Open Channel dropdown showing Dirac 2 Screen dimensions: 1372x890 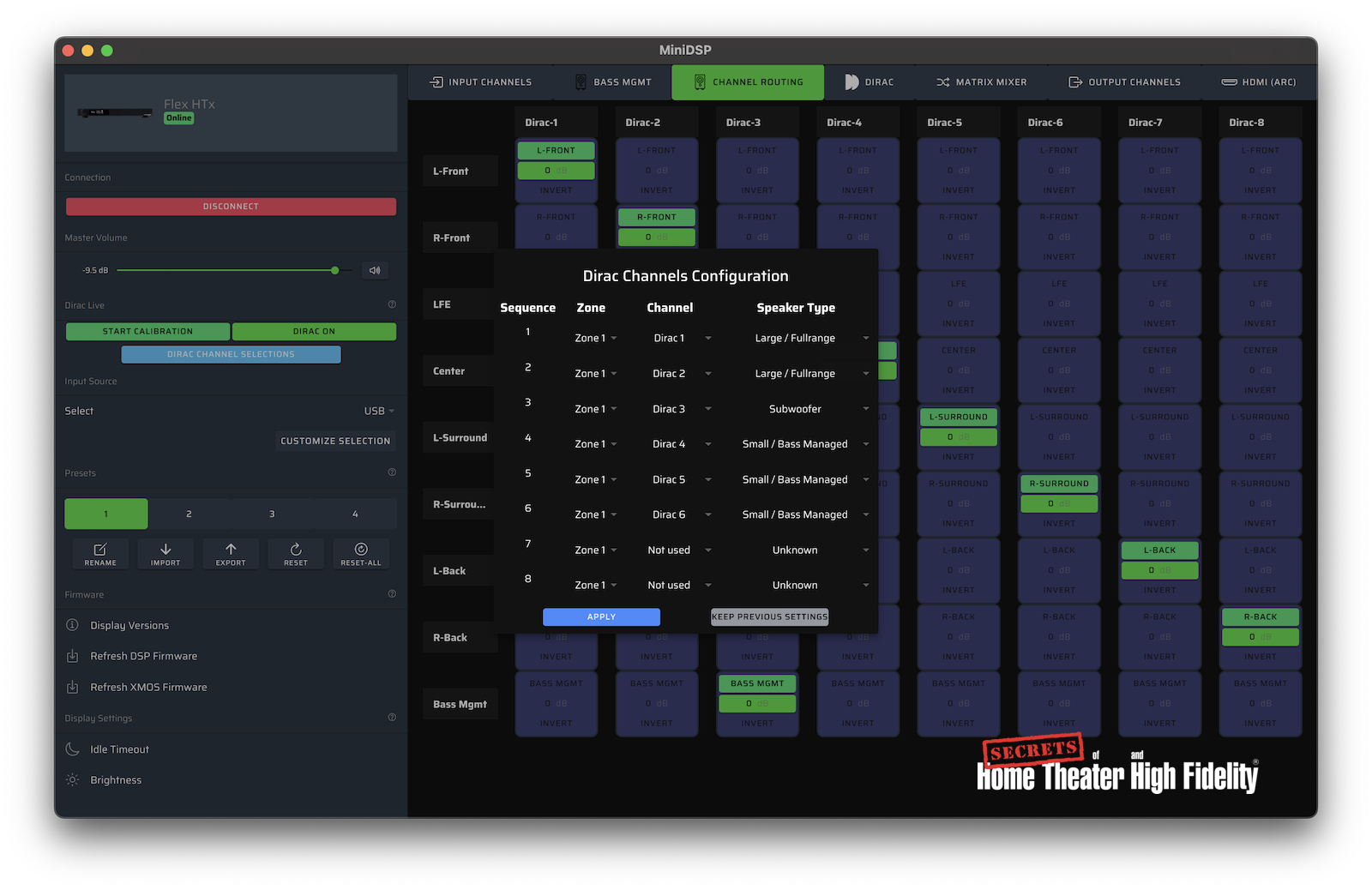pos(682,374)
